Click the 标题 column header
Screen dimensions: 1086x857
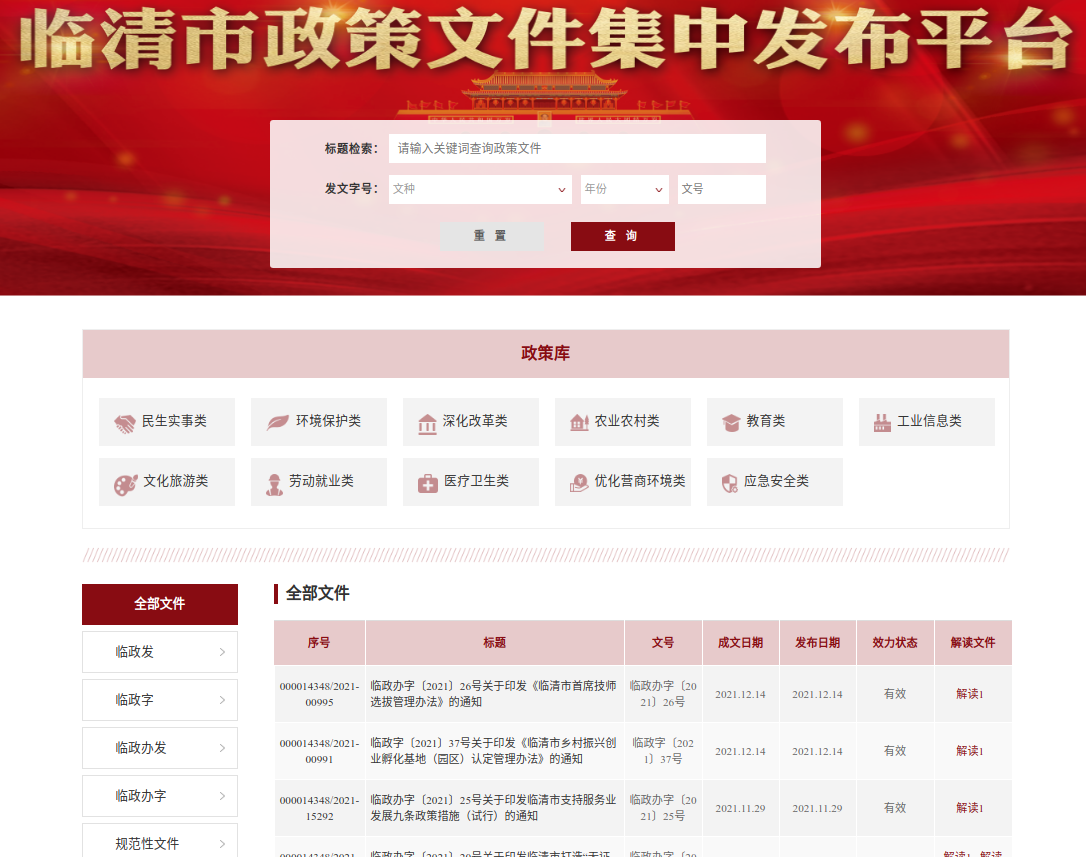(495, 643)
